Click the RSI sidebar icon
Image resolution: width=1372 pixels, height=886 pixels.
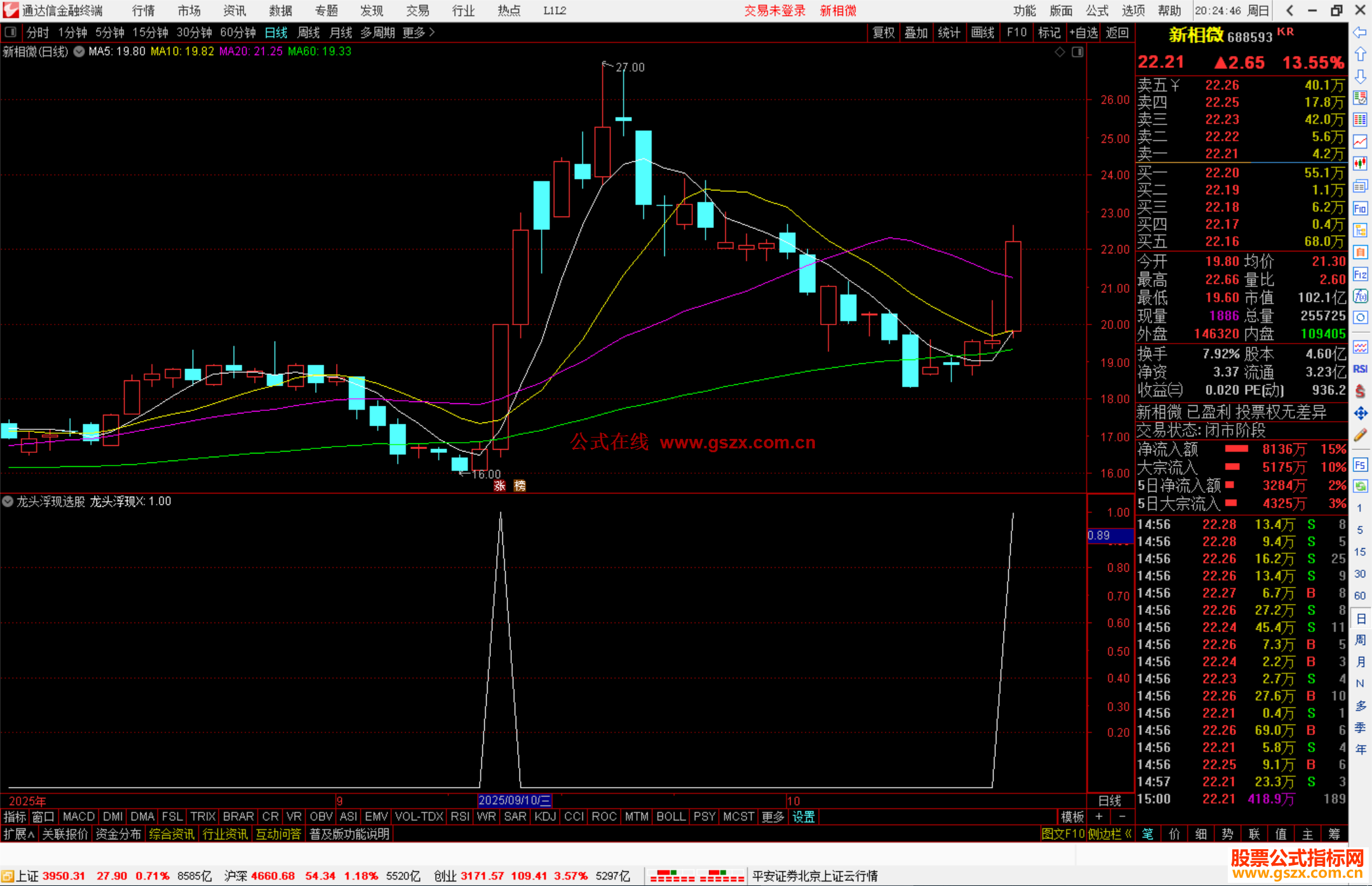1360,369
